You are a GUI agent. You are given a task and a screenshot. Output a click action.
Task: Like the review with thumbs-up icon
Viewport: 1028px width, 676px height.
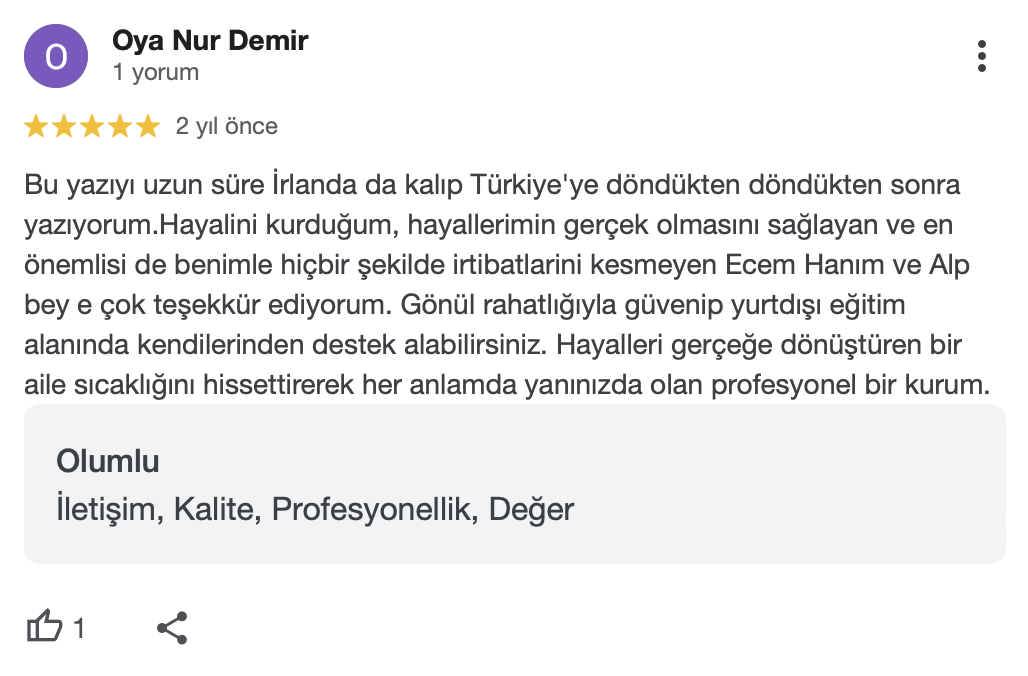pyautogui.click(x=44, y=627)
